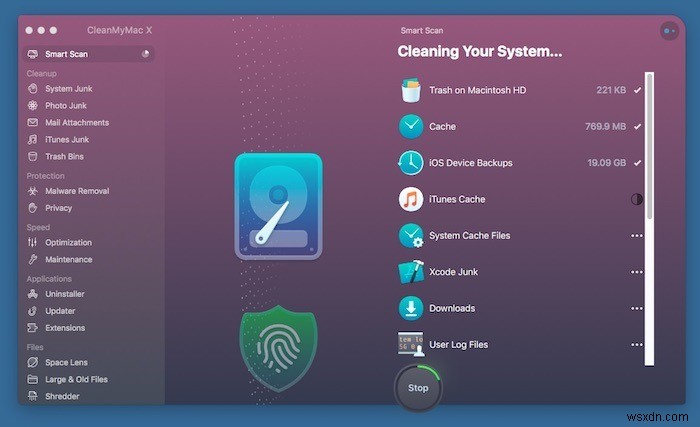Click the Smart Scan progress pie indicator
This screenshot has width=700, height=427.
point(146,54)
